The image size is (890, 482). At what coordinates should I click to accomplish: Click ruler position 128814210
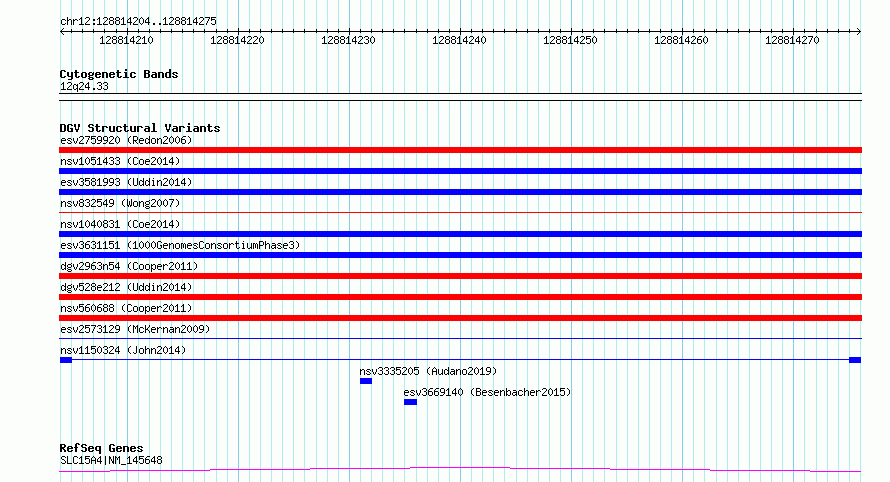[x=126, y=40]
